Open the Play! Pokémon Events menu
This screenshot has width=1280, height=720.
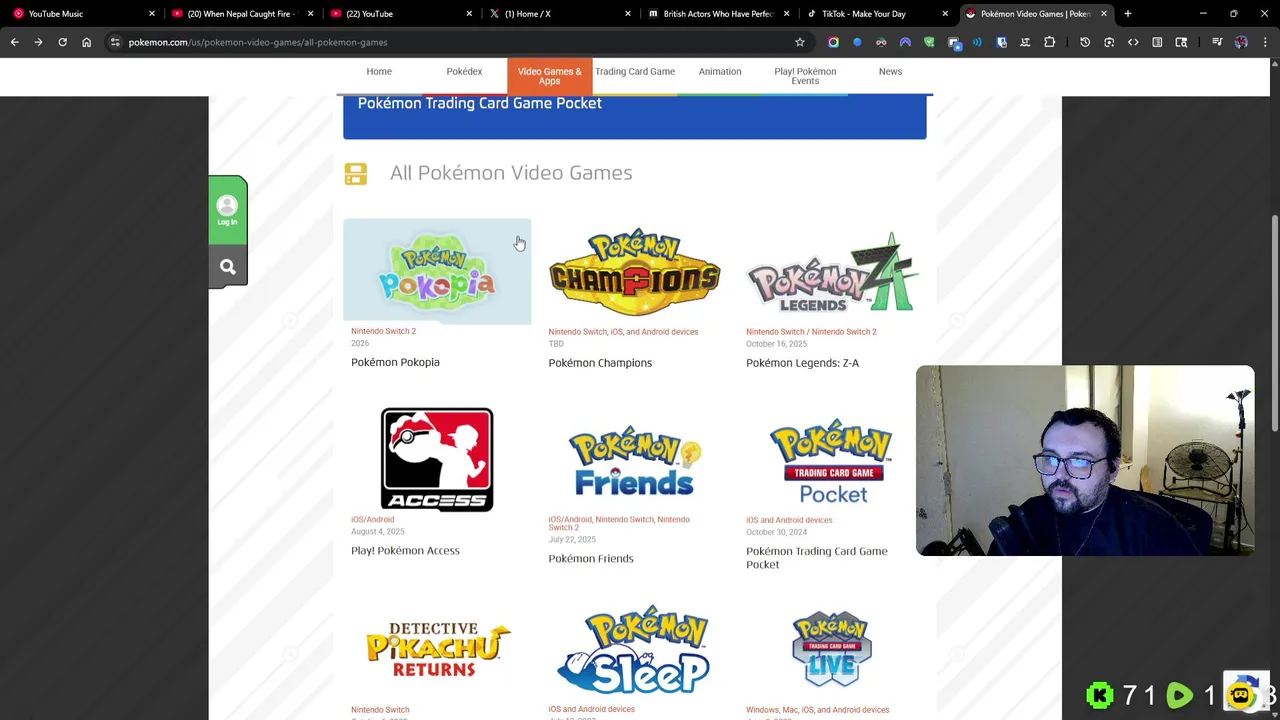coord(805,76)
